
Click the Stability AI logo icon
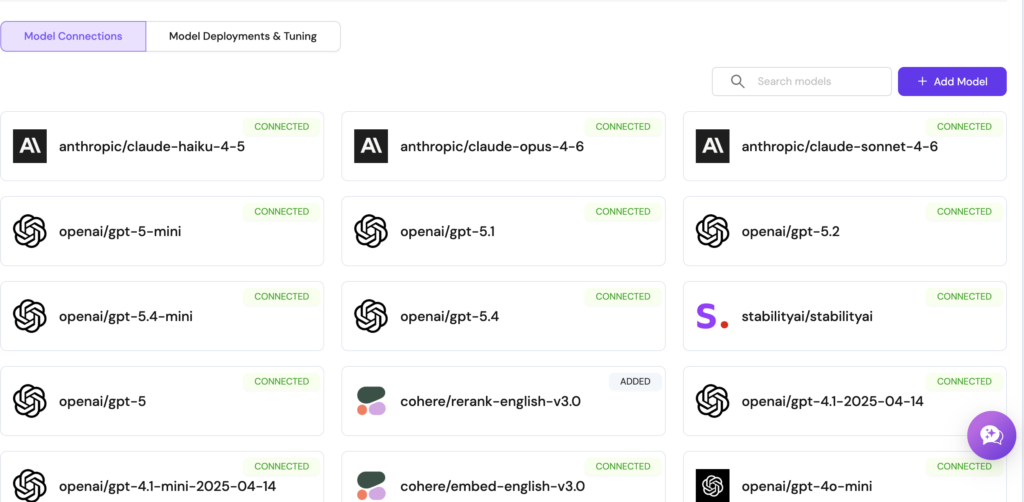(x=712, y=316)
